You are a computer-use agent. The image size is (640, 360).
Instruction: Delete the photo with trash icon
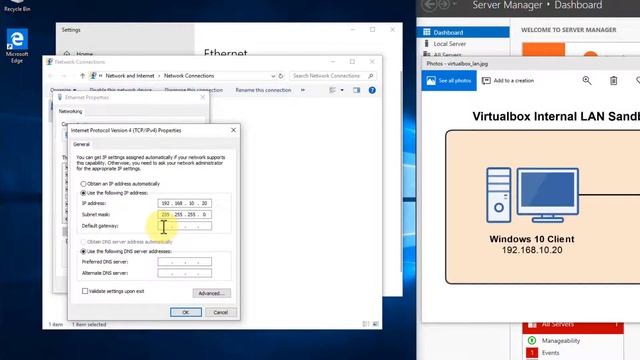coord(613,81)
